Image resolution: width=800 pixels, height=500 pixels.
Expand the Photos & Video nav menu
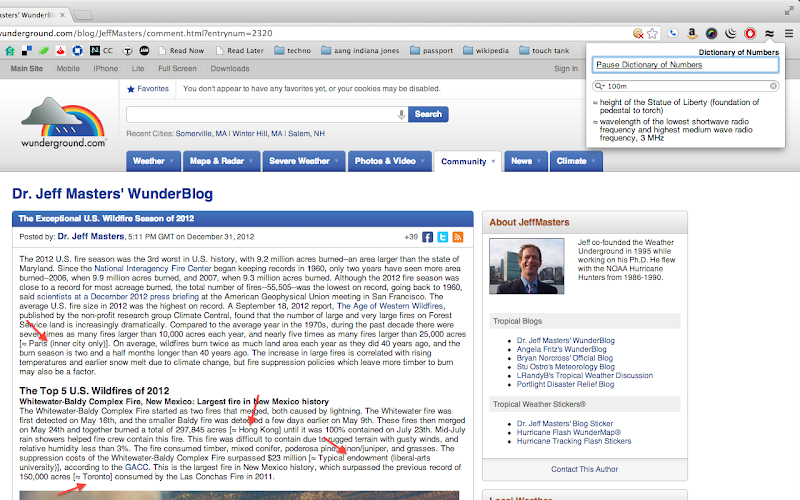click(389, 161)
